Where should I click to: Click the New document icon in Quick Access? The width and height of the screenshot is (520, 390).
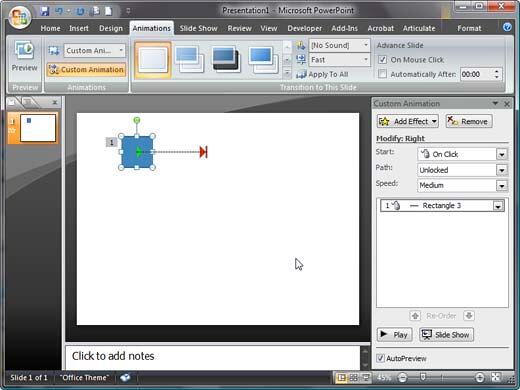point(108,11)
